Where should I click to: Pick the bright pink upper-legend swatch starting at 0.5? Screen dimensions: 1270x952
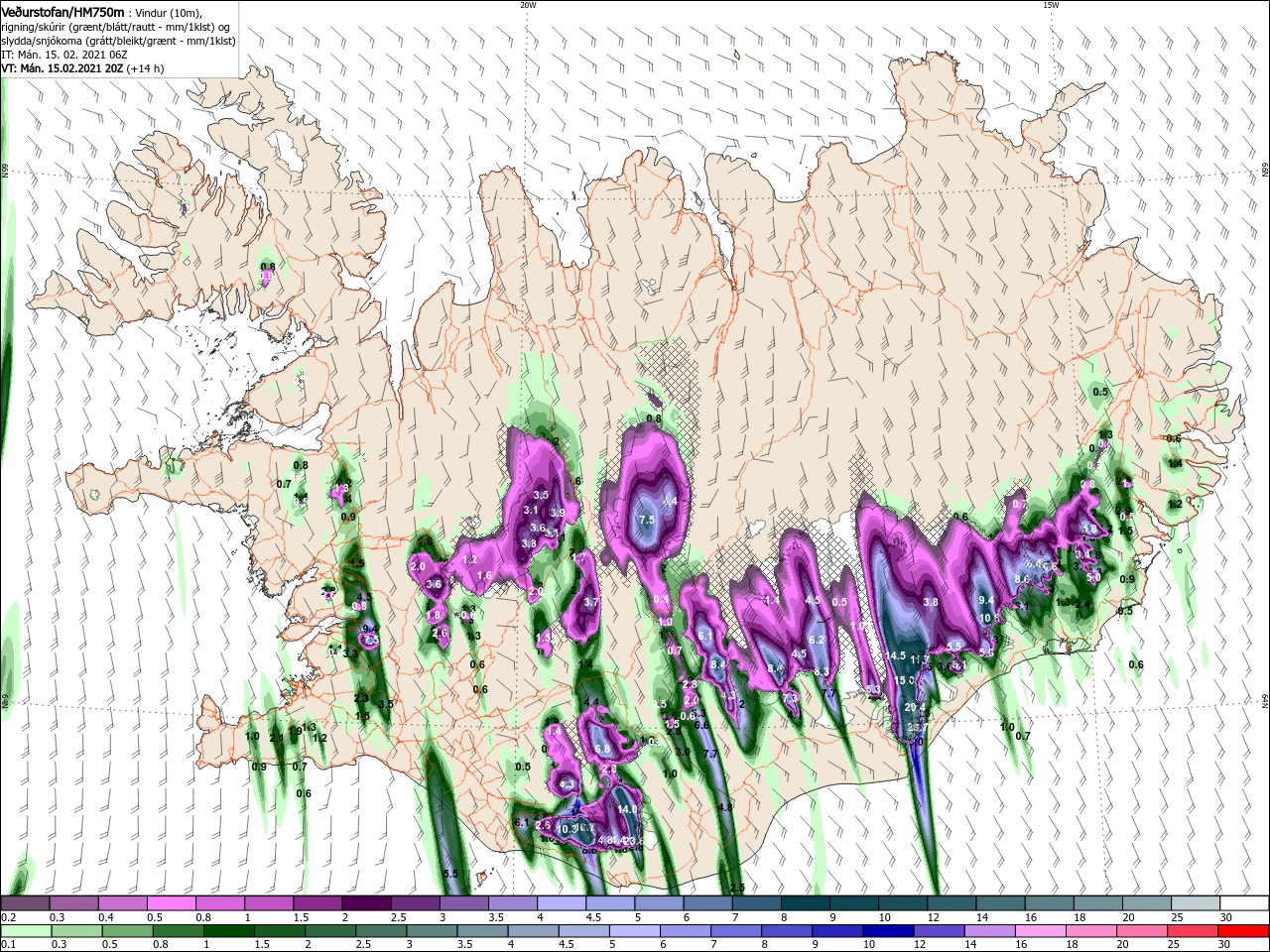(171, 903)
